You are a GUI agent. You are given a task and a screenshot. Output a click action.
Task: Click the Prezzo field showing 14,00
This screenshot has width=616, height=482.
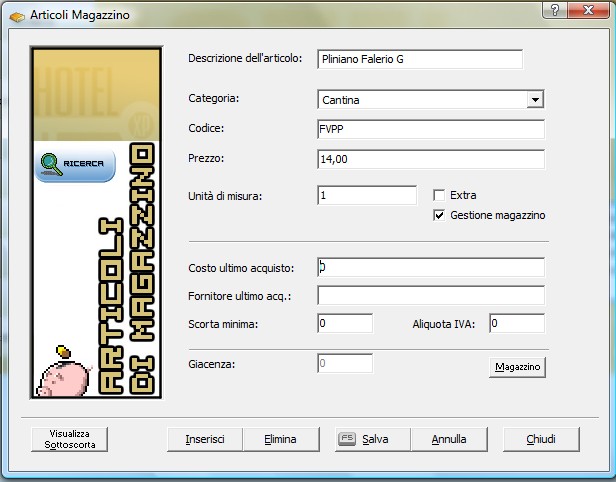tap(431, 159)
